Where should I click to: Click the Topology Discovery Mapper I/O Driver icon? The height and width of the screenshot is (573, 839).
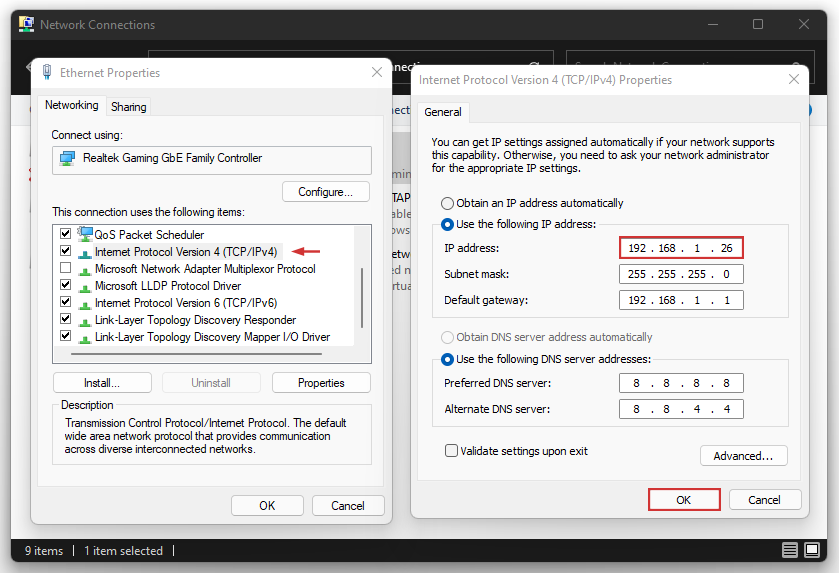(x=85, y=338)
